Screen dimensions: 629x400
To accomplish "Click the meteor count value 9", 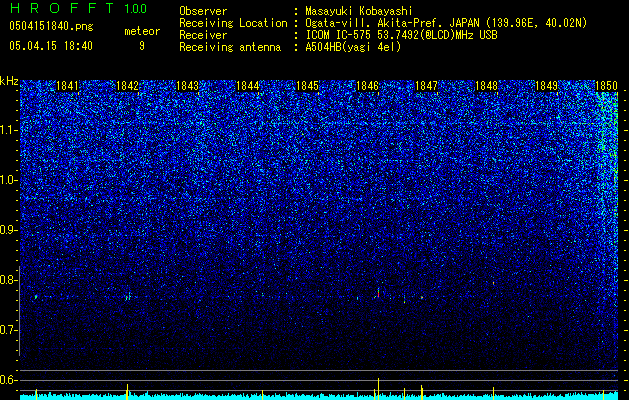I will coord(142,46).
